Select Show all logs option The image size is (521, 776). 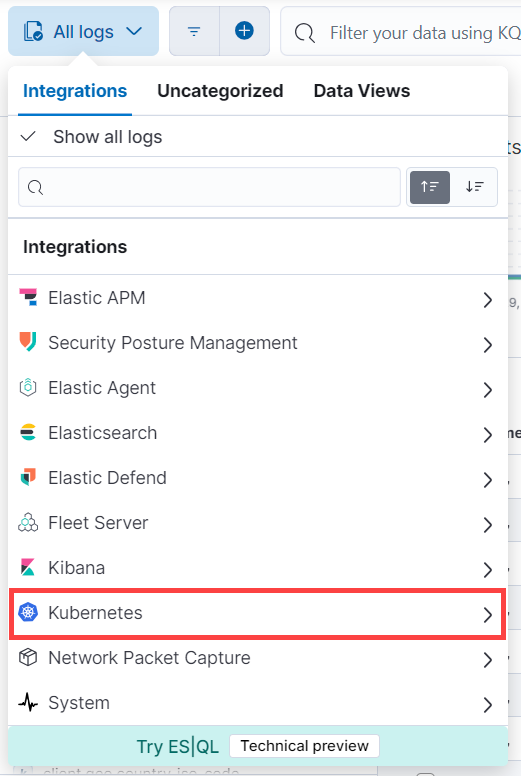pyautogui.click(x=258, y=137)
